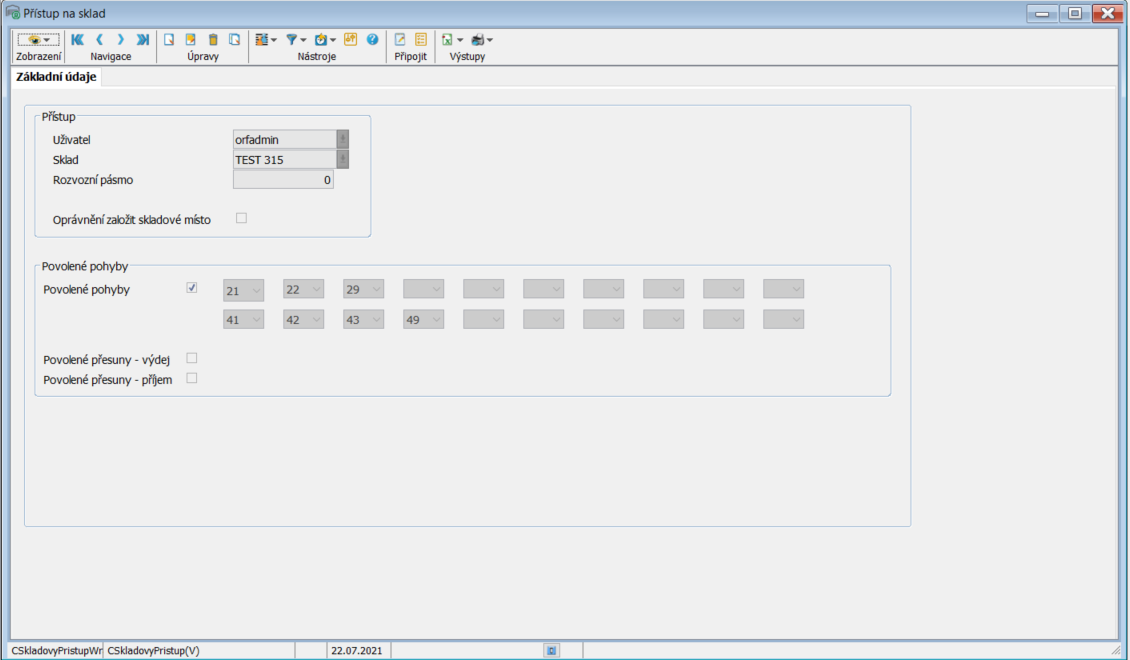Go to the previous record arrow
The height and width of the screenshot is (660, 1130).
(99, 40)
